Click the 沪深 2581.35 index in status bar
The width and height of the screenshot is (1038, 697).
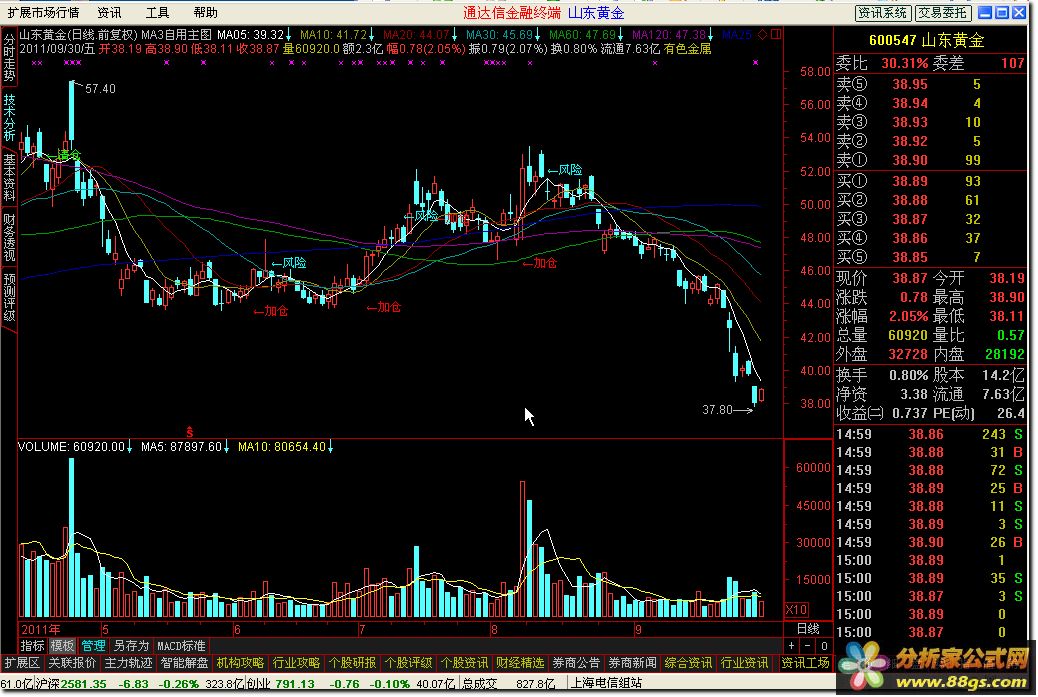click(x=71, y=683)
